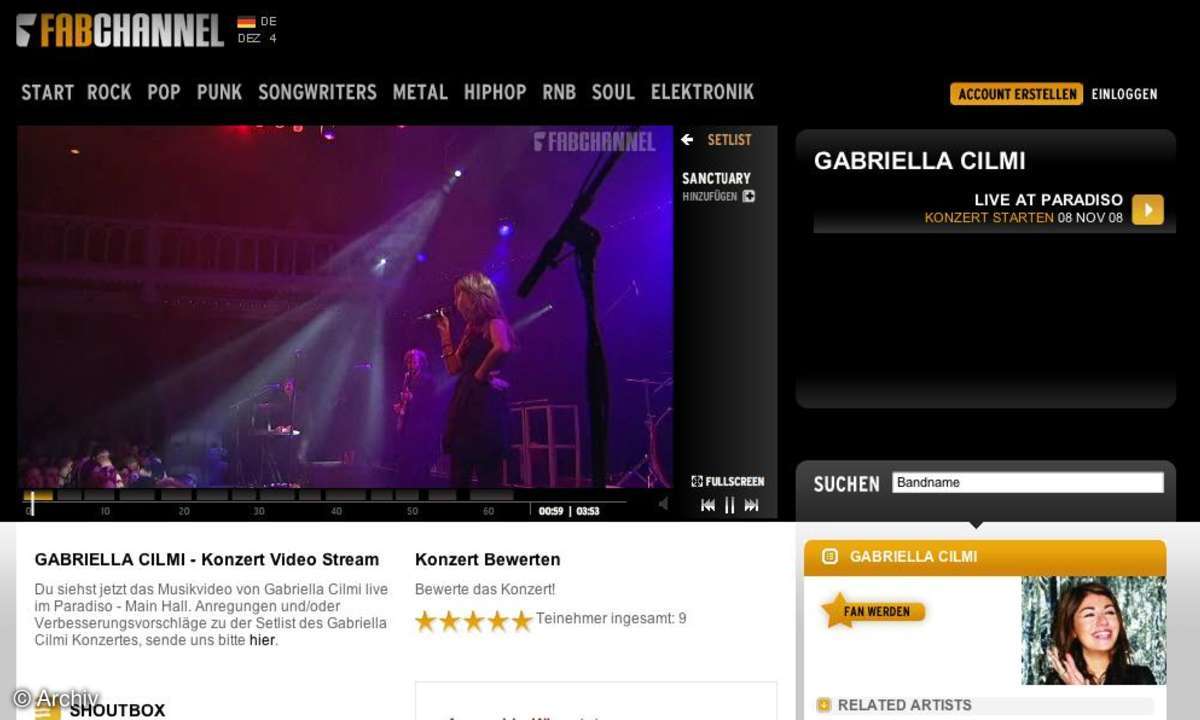Click Konzert Starten link
The height and width of the screenshot is (720, 1200).
coord(989,217)
